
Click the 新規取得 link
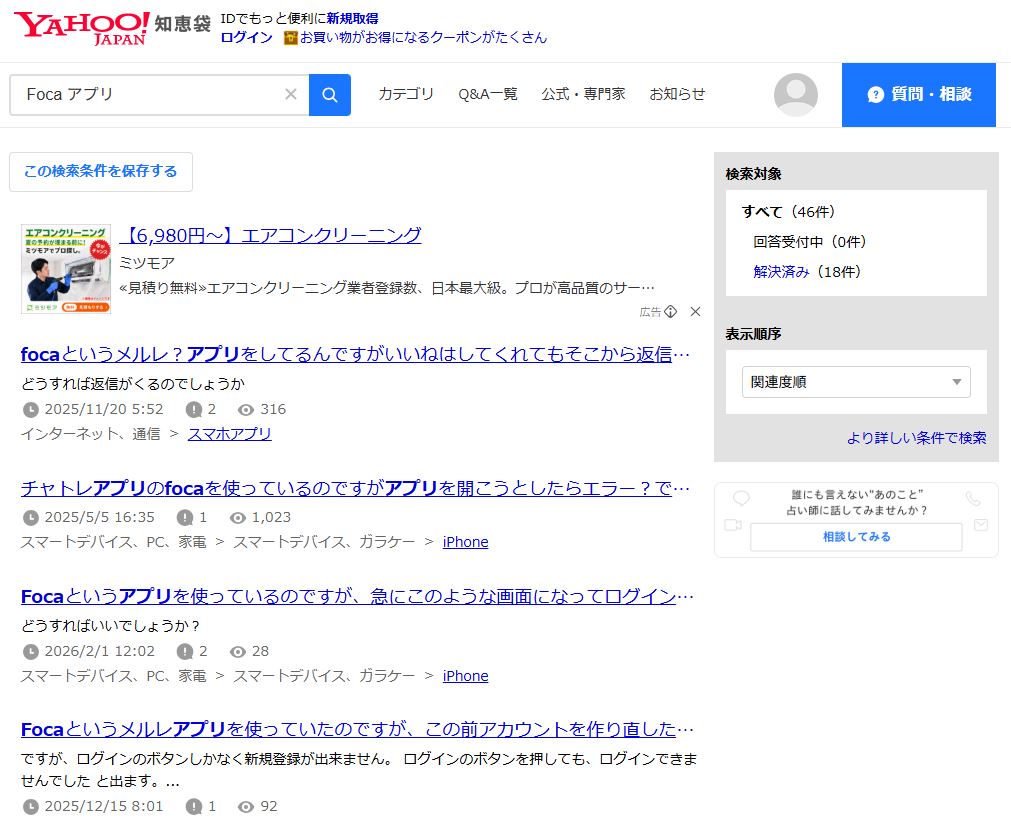click(352, 19)
